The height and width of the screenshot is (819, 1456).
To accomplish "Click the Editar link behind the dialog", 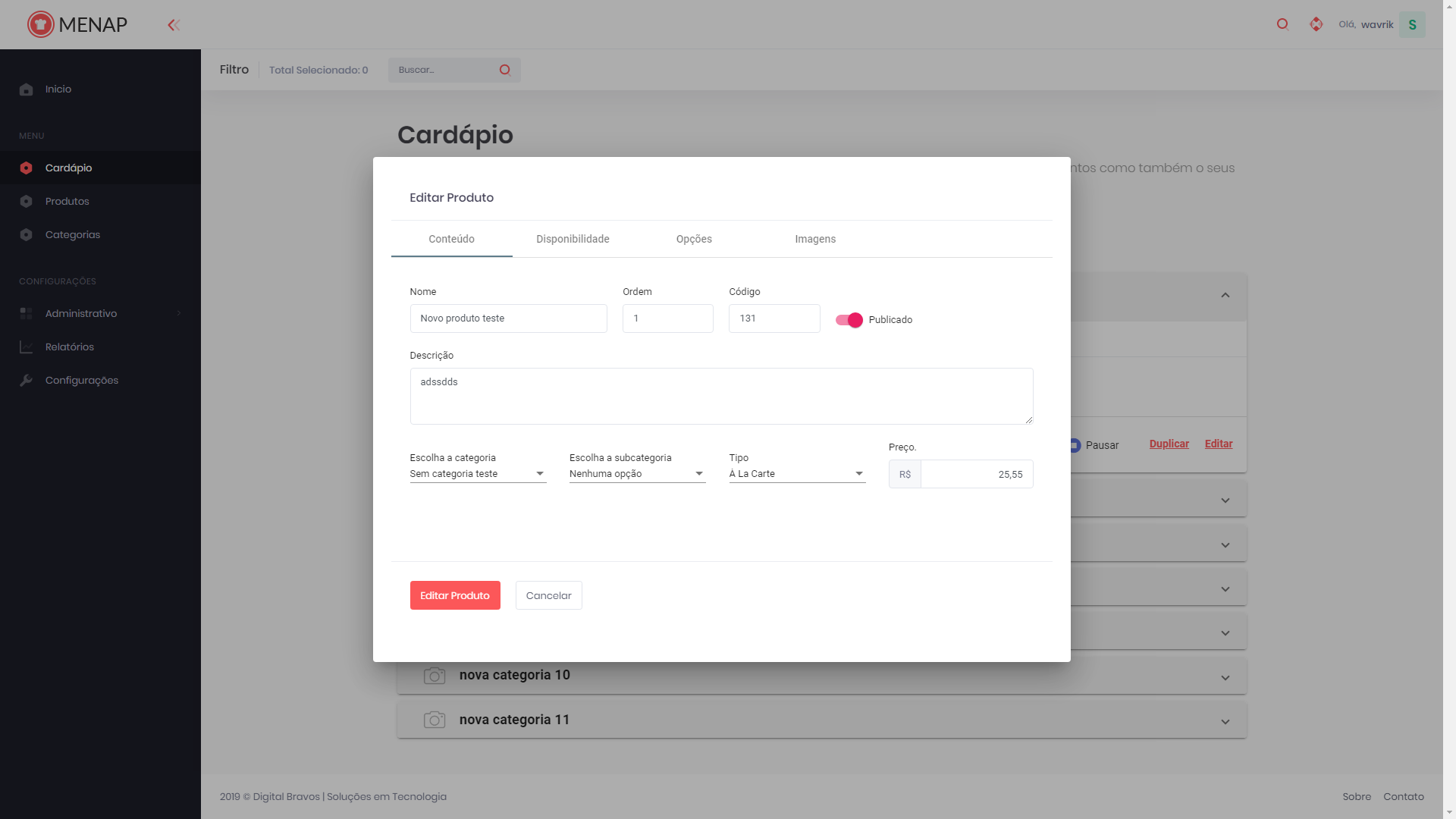I will pyautogui.click(x=1219, y=444).
